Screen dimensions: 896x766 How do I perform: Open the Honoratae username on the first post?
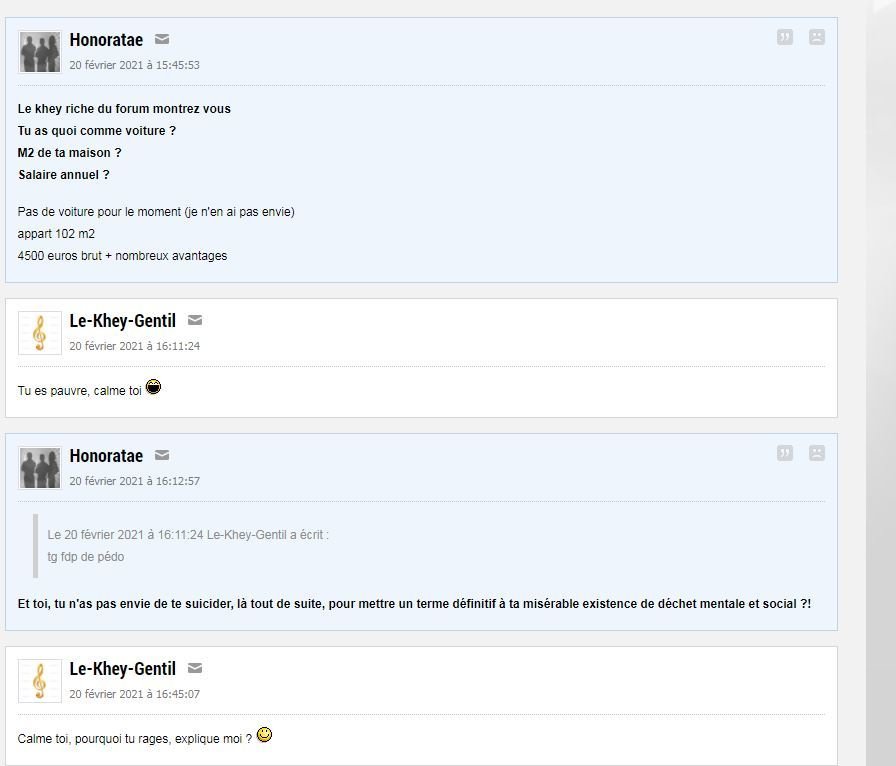pyautogui.click(x=106, y=40)
